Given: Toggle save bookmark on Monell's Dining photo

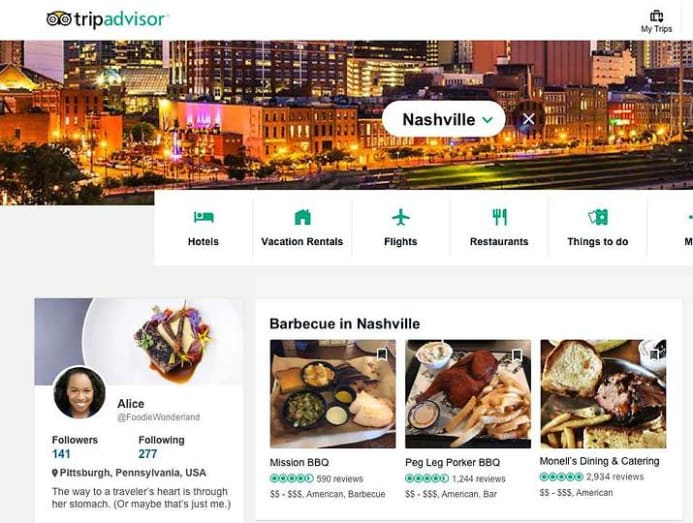Looking at the screenshot, I should 653,354.
